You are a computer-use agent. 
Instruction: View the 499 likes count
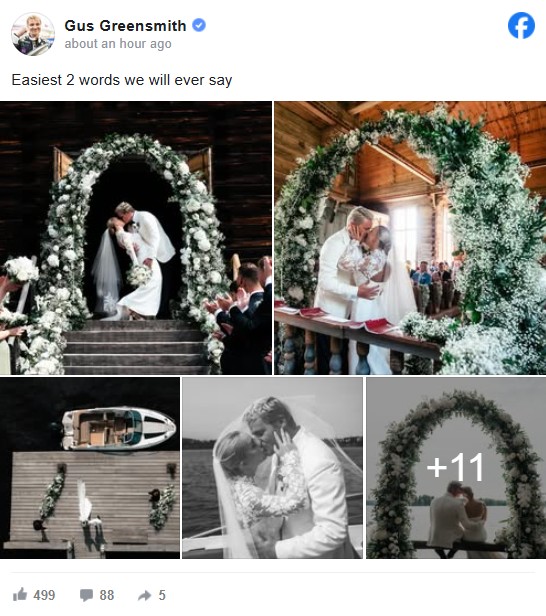click(44, 595)
